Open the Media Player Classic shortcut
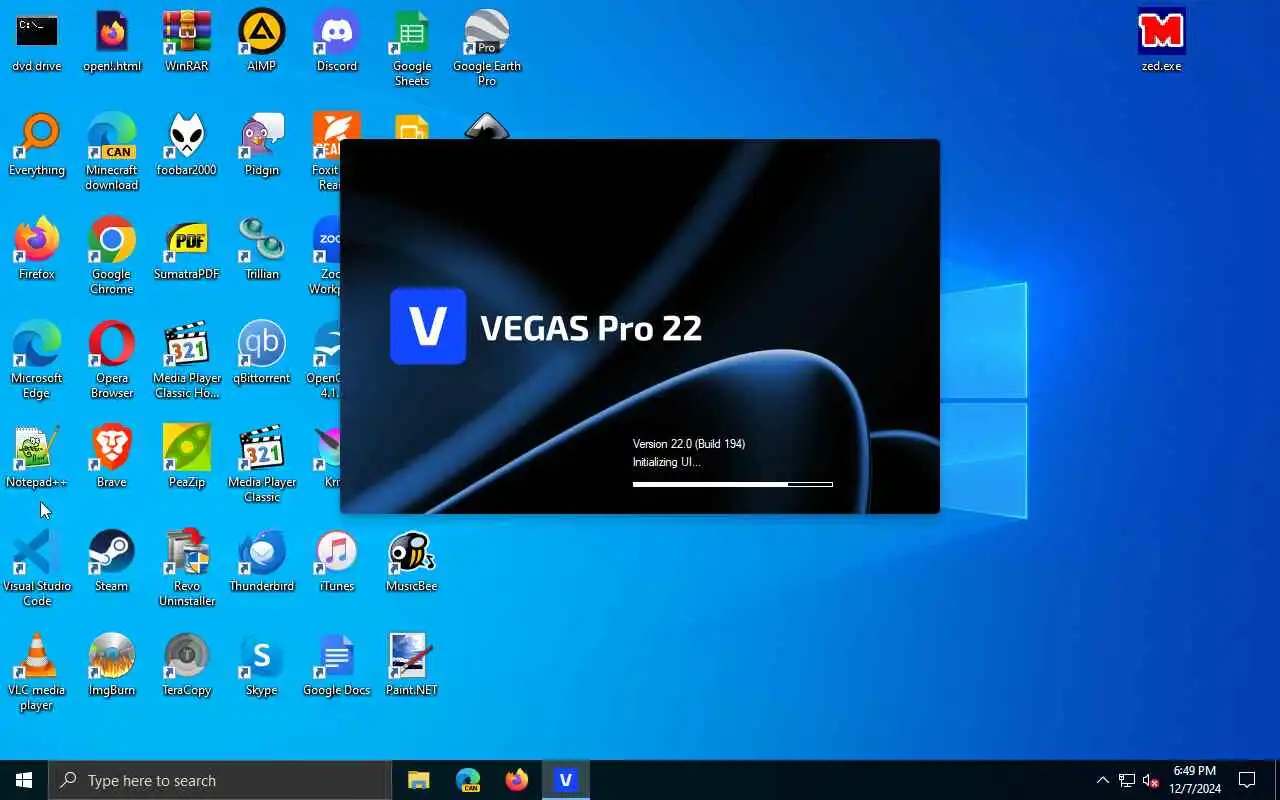The width and height of the screenshot is (1280, 800). (262, 464)
